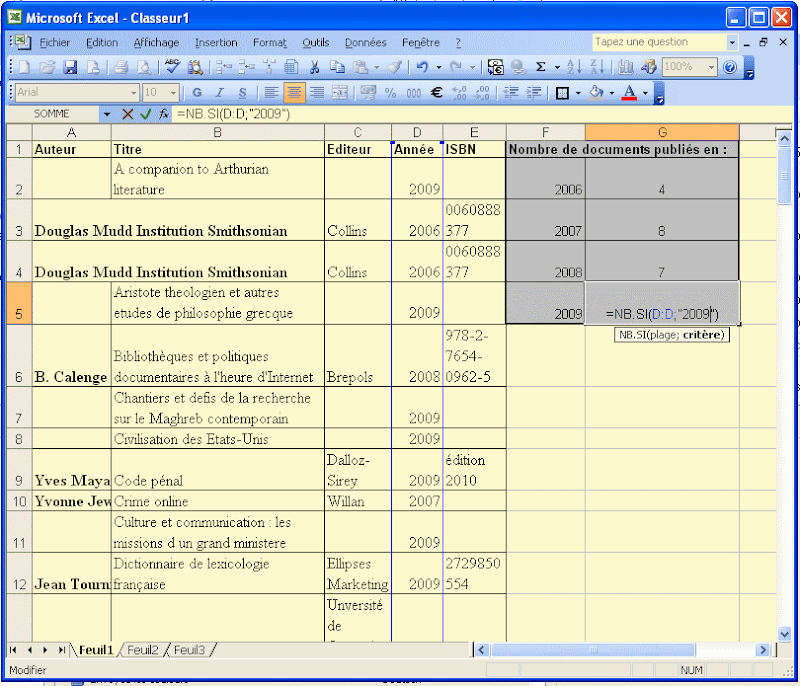Image resolution: width=800 pixels, height=686 pixels.
Task: Open the font size dropdown
Action: [174, 93]
